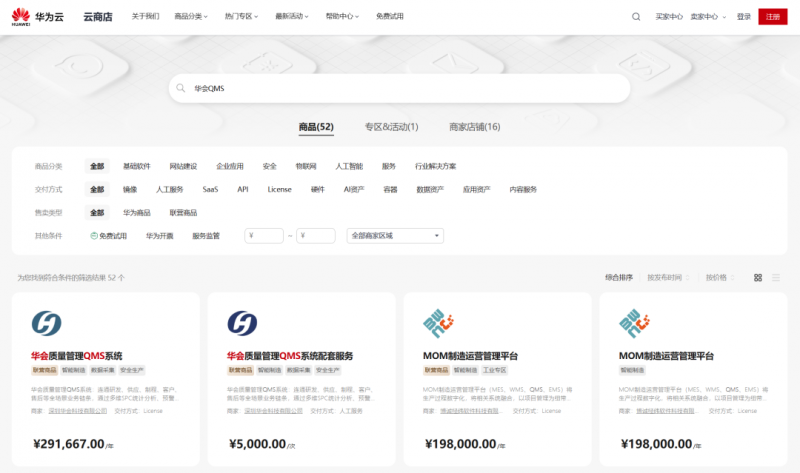Filter delivery method by AI资产
Screen dimensions: 800x473
point(354,189)
